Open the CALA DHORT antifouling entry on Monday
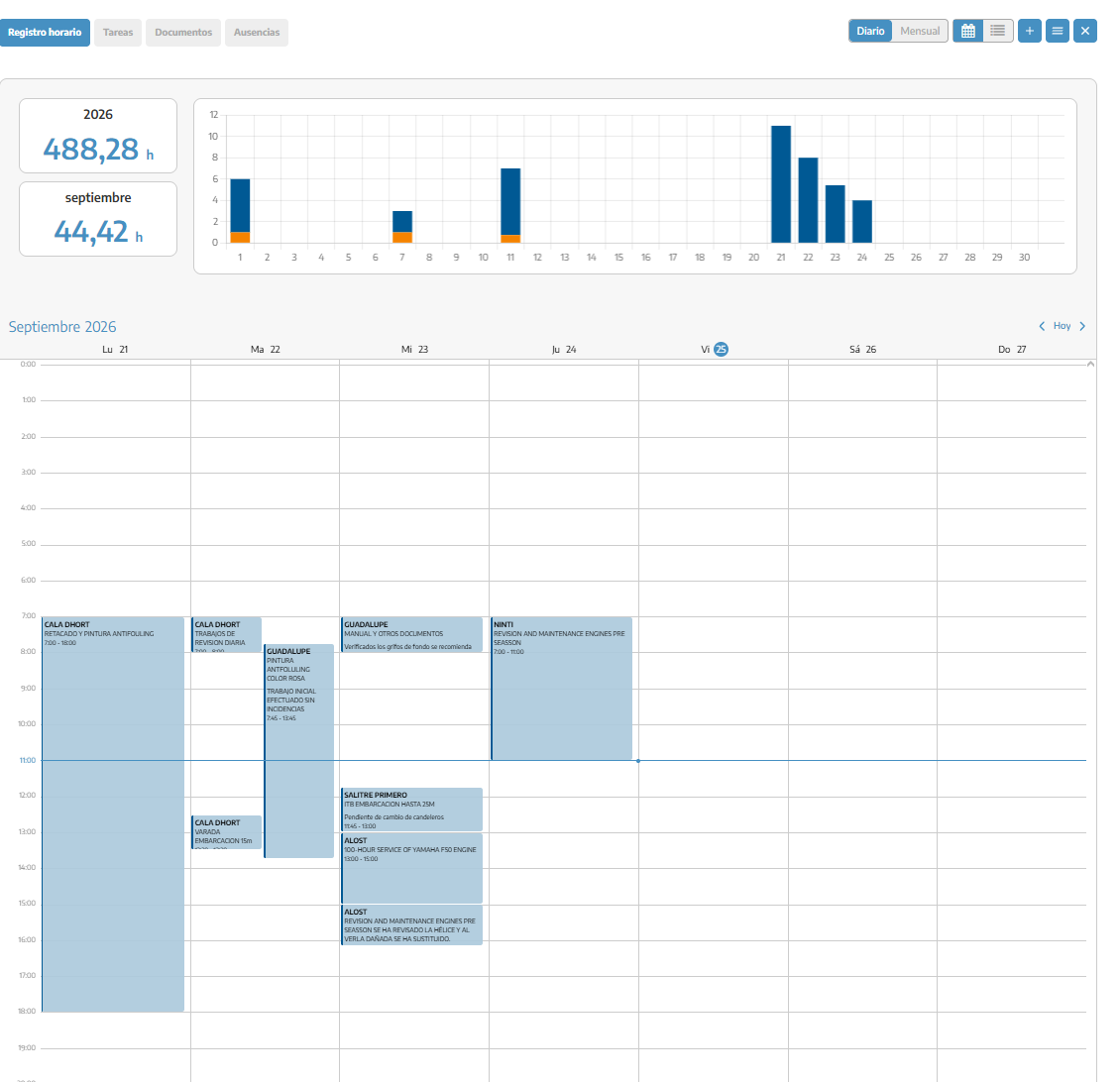The height and width of the screenshot is (1082, 1120). coord(113,814)
